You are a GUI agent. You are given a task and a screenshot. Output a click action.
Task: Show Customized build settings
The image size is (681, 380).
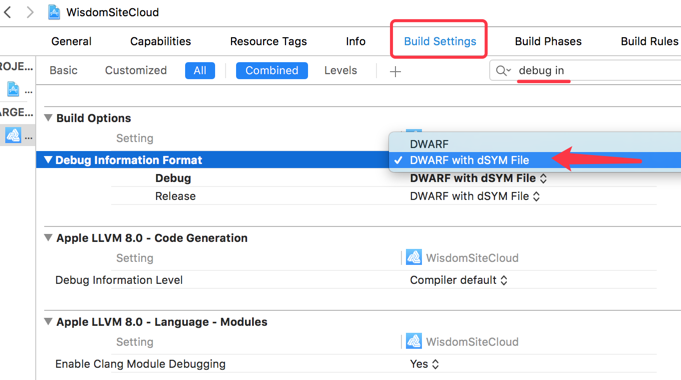[x=136, y=70]
